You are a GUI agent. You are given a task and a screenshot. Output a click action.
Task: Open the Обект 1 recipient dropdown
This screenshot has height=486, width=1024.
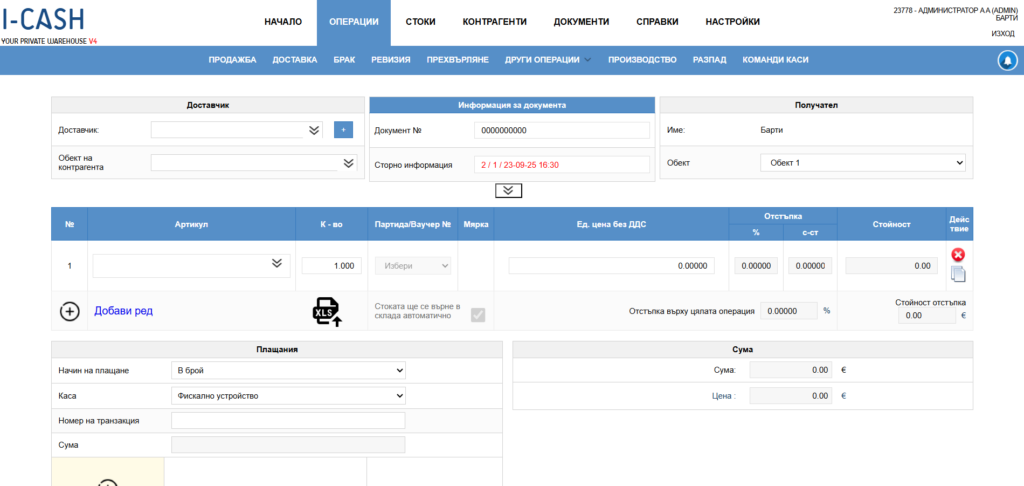pyautogui.click(x=862, y=163)
